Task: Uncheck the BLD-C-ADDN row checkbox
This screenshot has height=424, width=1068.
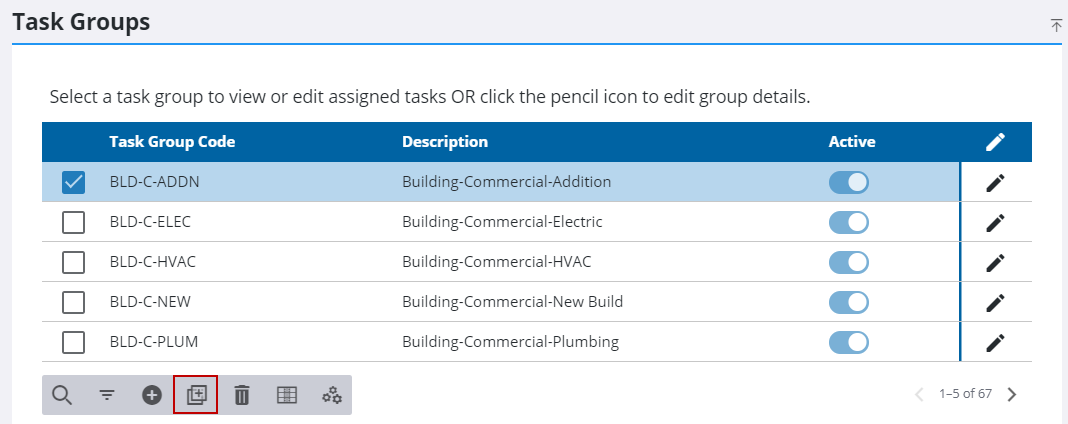Action: click(74, 182)
